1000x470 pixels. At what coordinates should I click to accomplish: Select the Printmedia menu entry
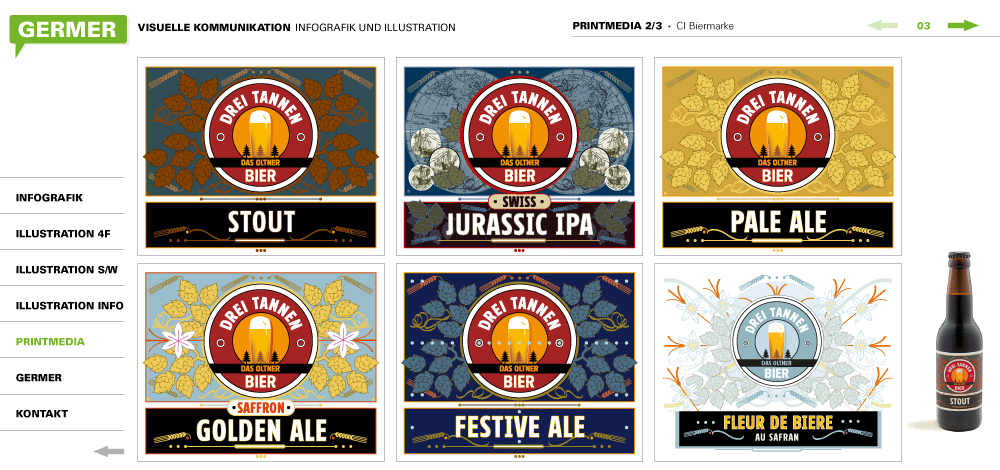click(50, 342)
